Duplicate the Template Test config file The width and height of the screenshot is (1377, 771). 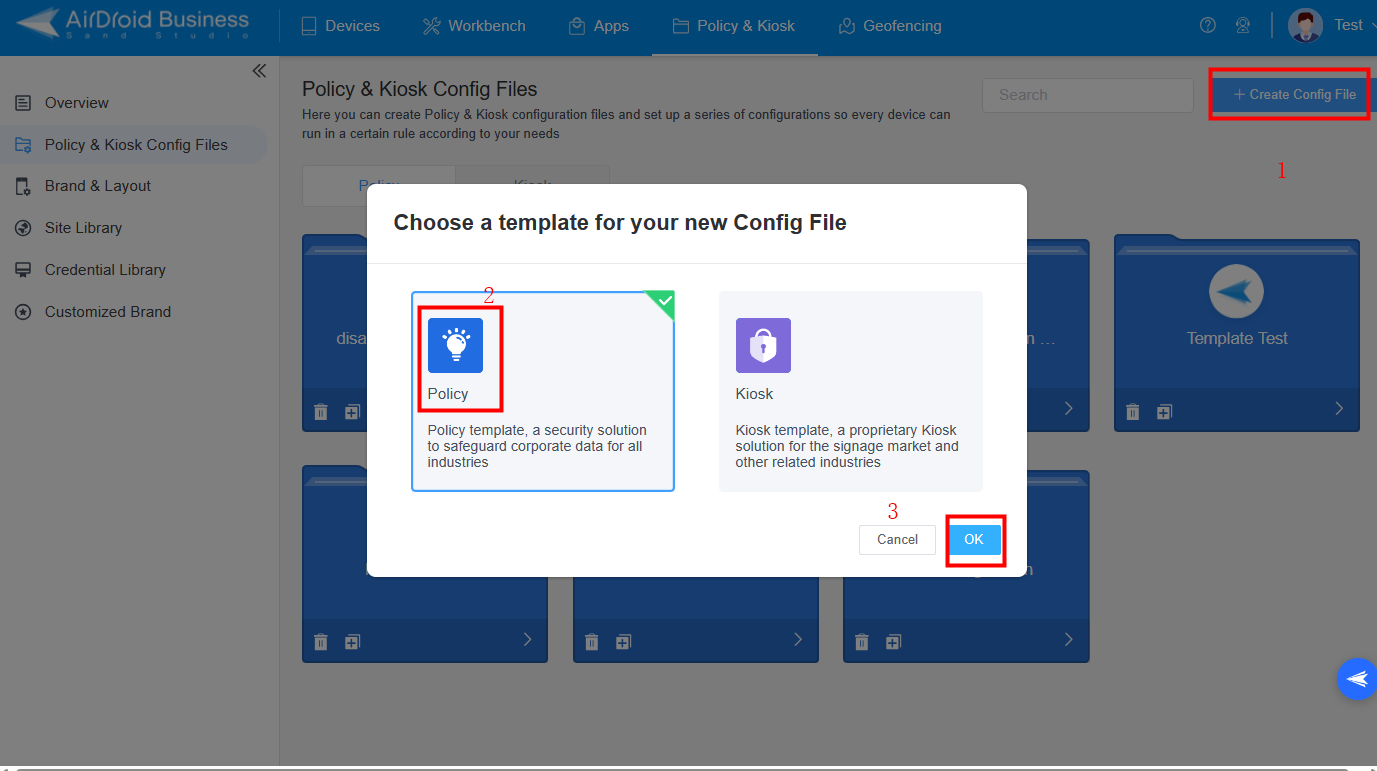(1164, 411)
